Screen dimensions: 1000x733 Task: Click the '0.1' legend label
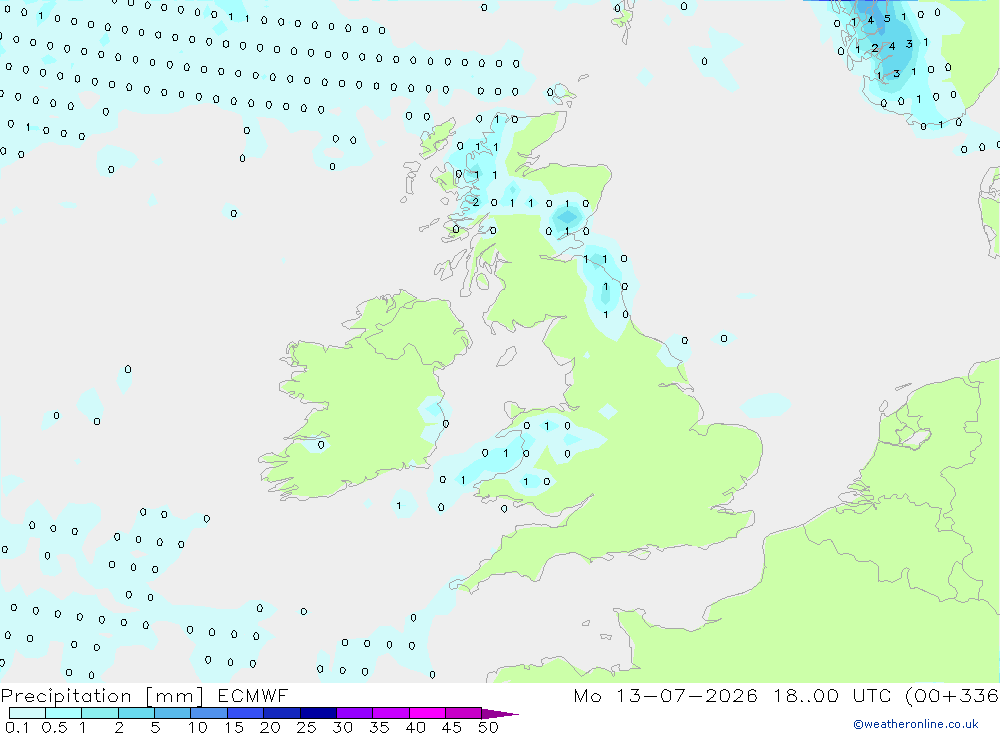(17, 727)
